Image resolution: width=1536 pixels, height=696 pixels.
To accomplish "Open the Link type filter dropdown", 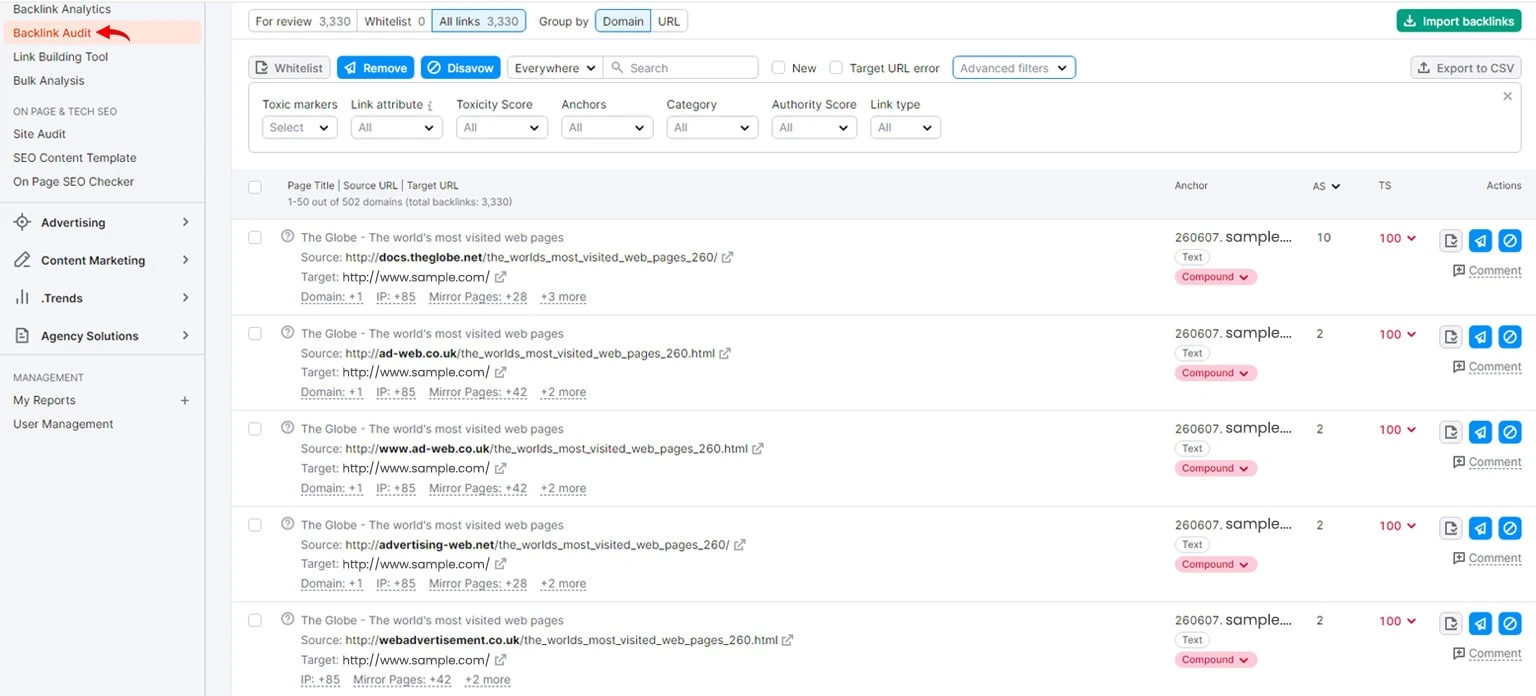I will 906,127.
